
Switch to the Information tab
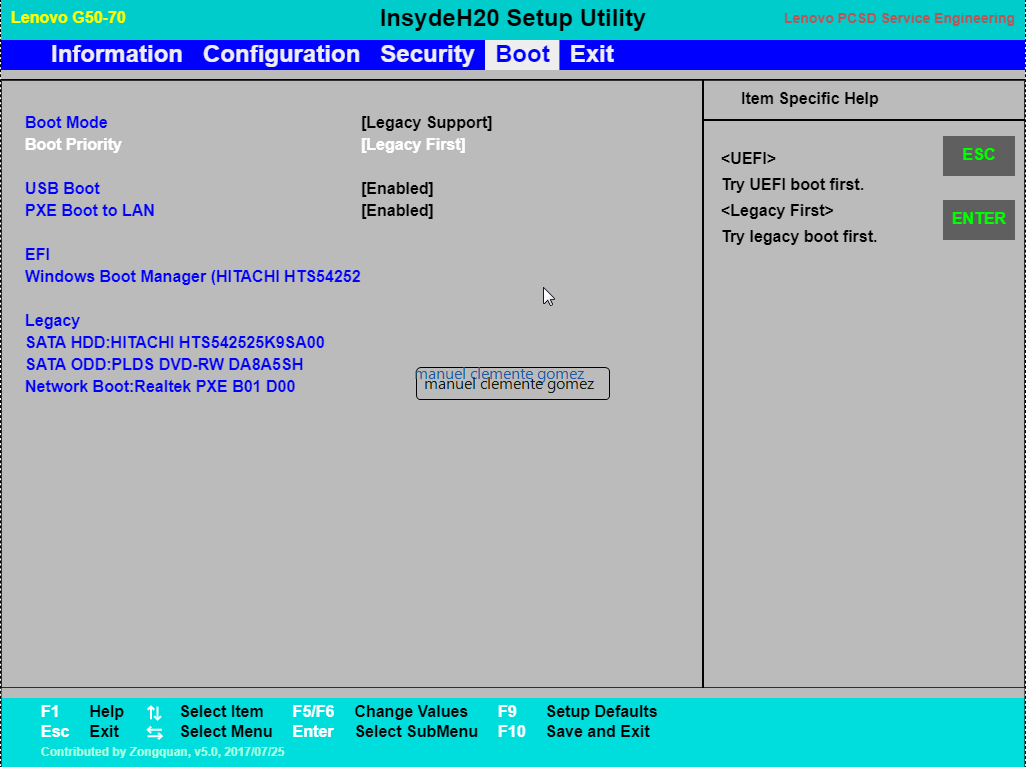tap(117, 54)
